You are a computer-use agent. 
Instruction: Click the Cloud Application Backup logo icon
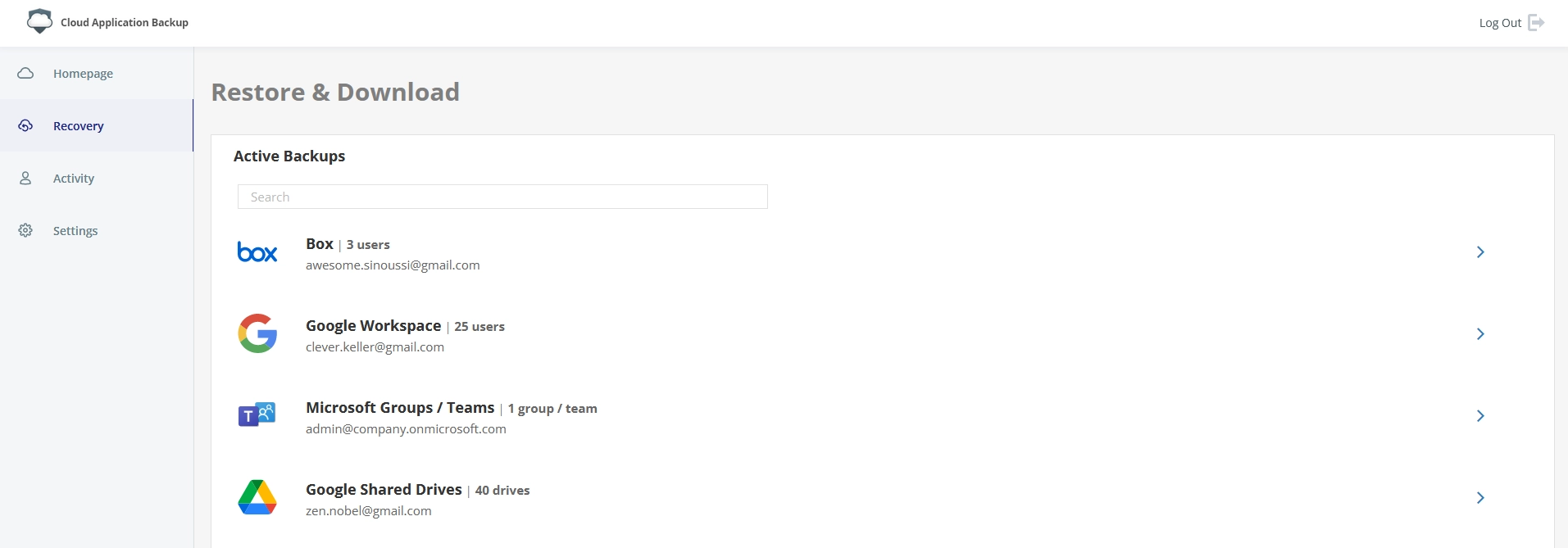(39, 21)
